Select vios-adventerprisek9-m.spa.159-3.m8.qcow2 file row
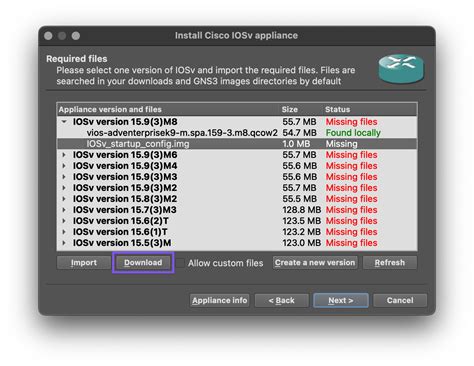 pyautogui.click(x=237, y=133)
